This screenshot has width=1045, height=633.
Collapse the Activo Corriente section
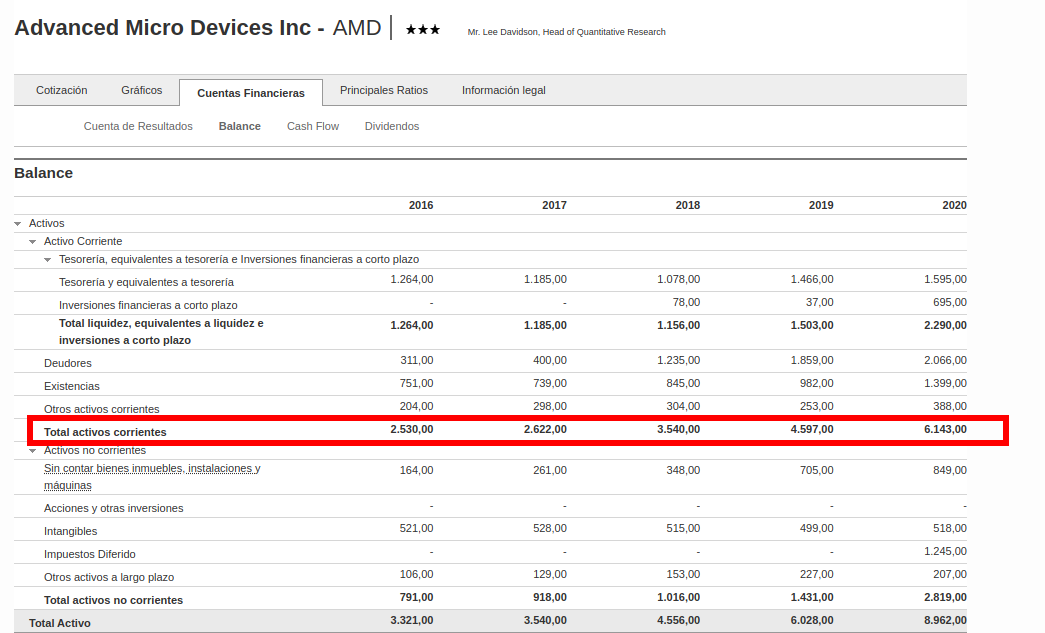(33, 242)
